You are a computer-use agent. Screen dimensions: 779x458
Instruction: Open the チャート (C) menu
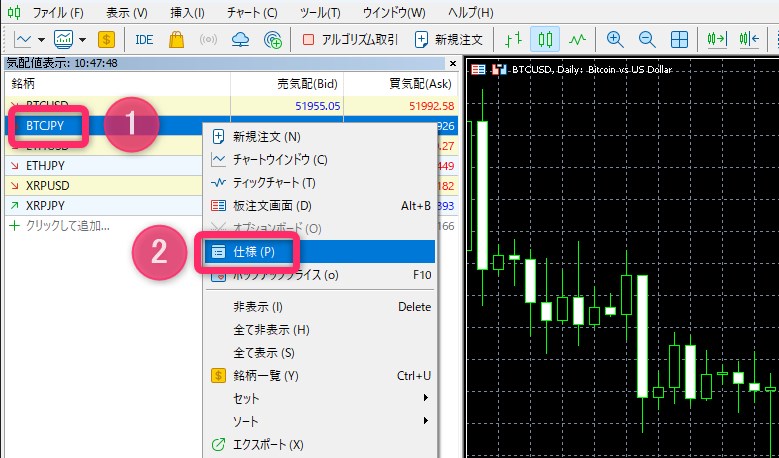[252, 13]
